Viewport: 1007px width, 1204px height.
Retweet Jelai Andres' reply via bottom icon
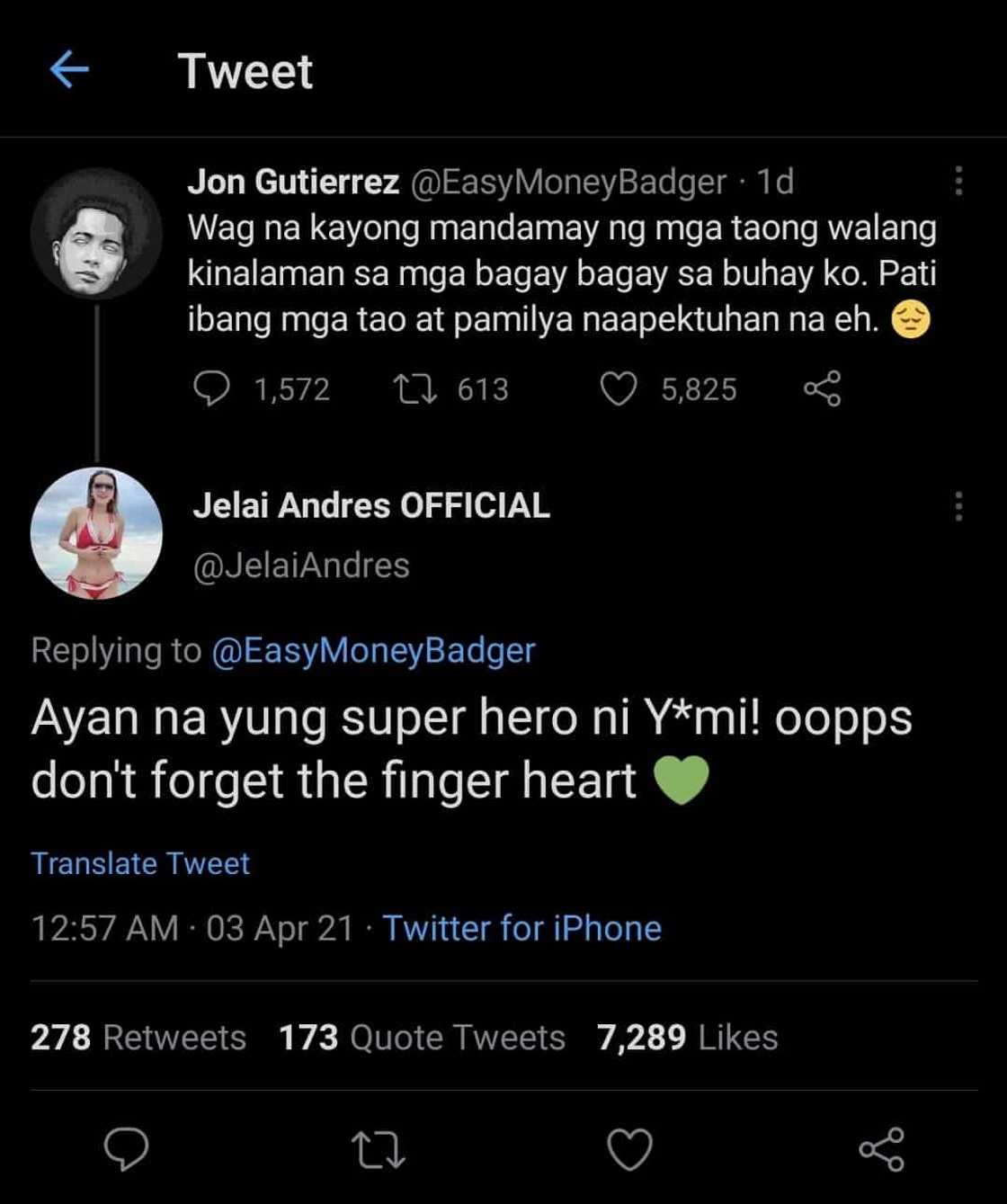click(378, 1150)
